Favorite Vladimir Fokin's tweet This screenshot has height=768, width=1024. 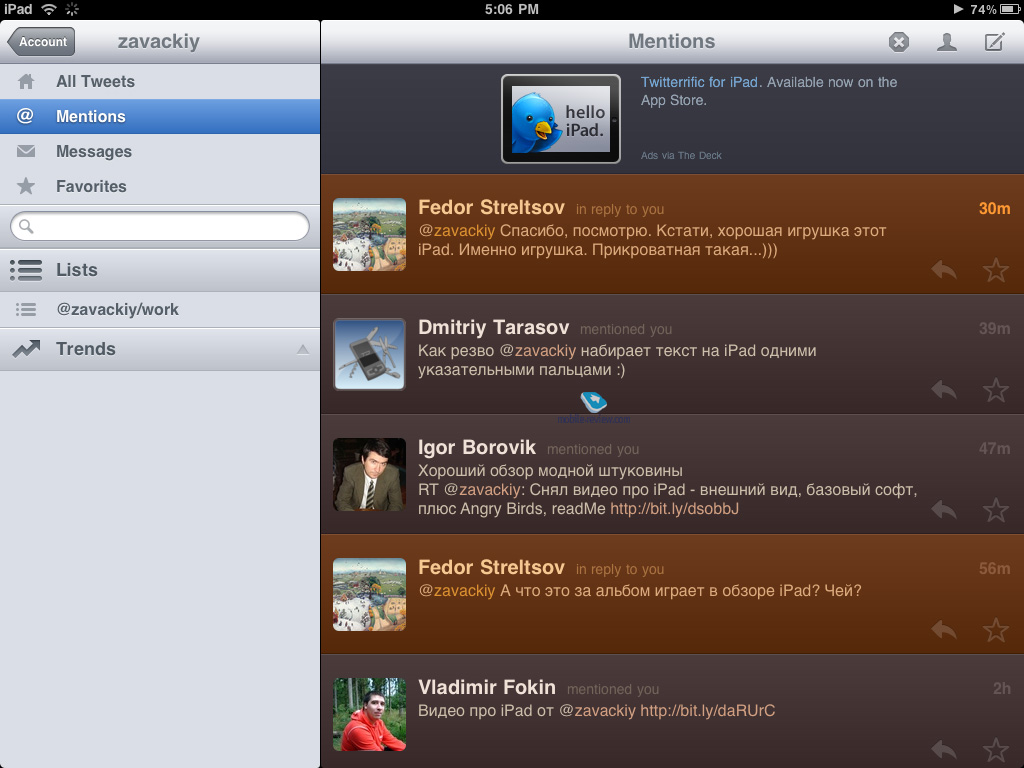[x=996, y=750]
